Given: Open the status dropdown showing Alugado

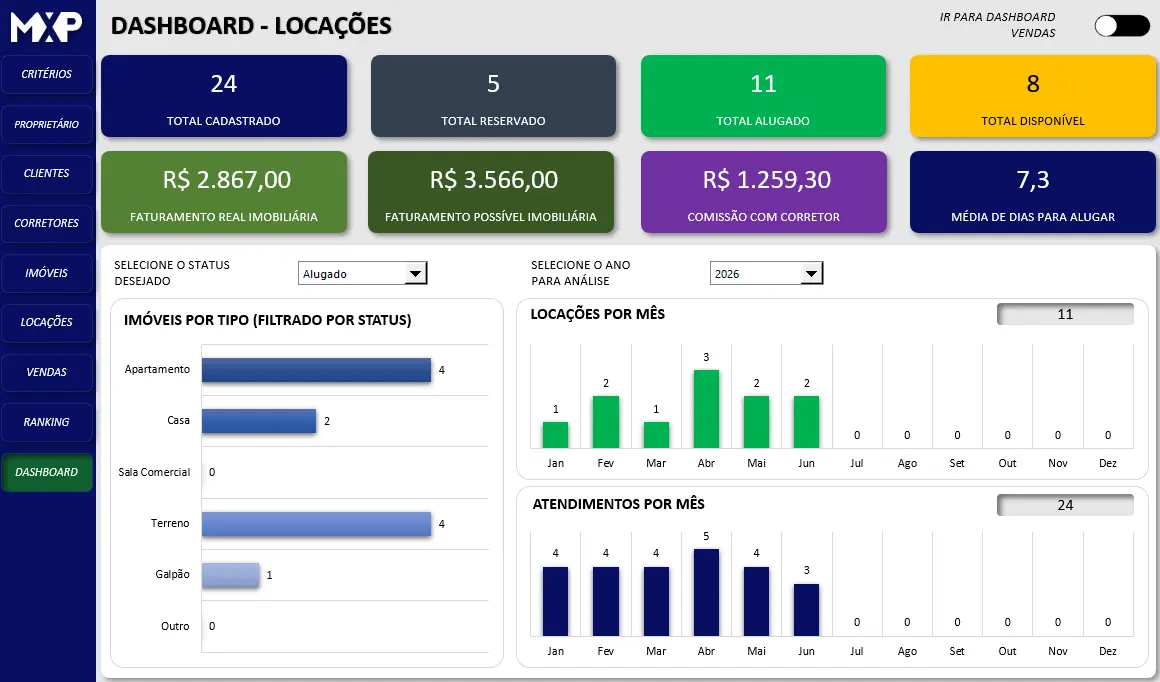Looking at the screenshot, I should point(362,274).
